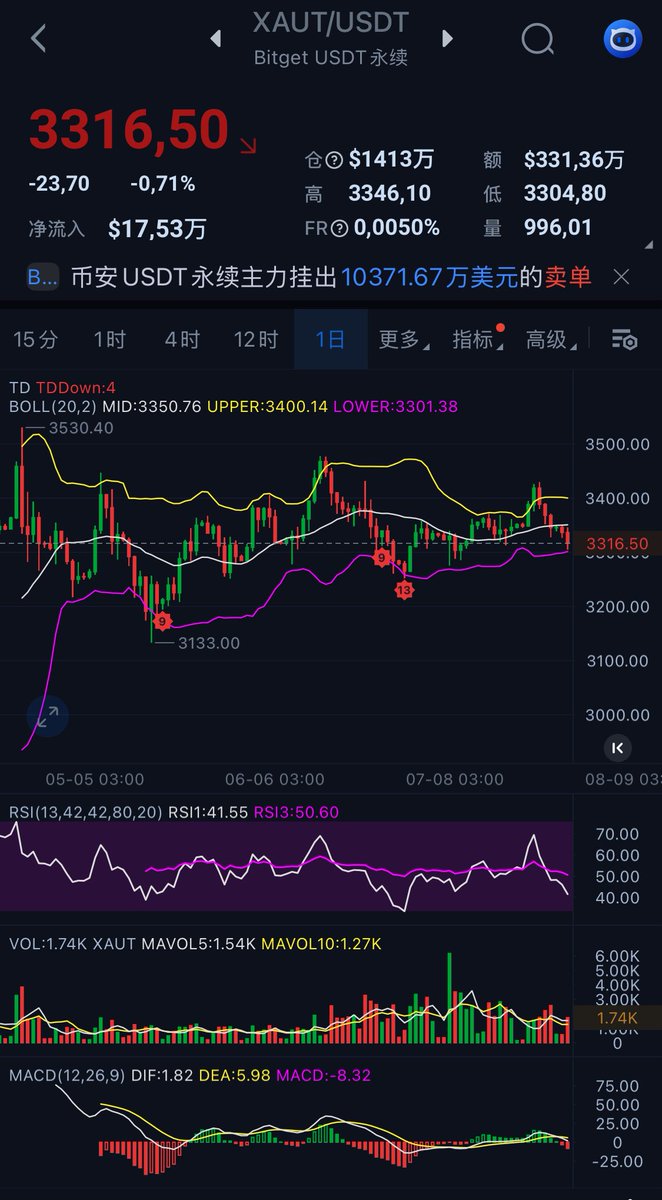Select the 1时 timeframe tab
Viewport: 662px width, 1200px height.
pos(109,340)
